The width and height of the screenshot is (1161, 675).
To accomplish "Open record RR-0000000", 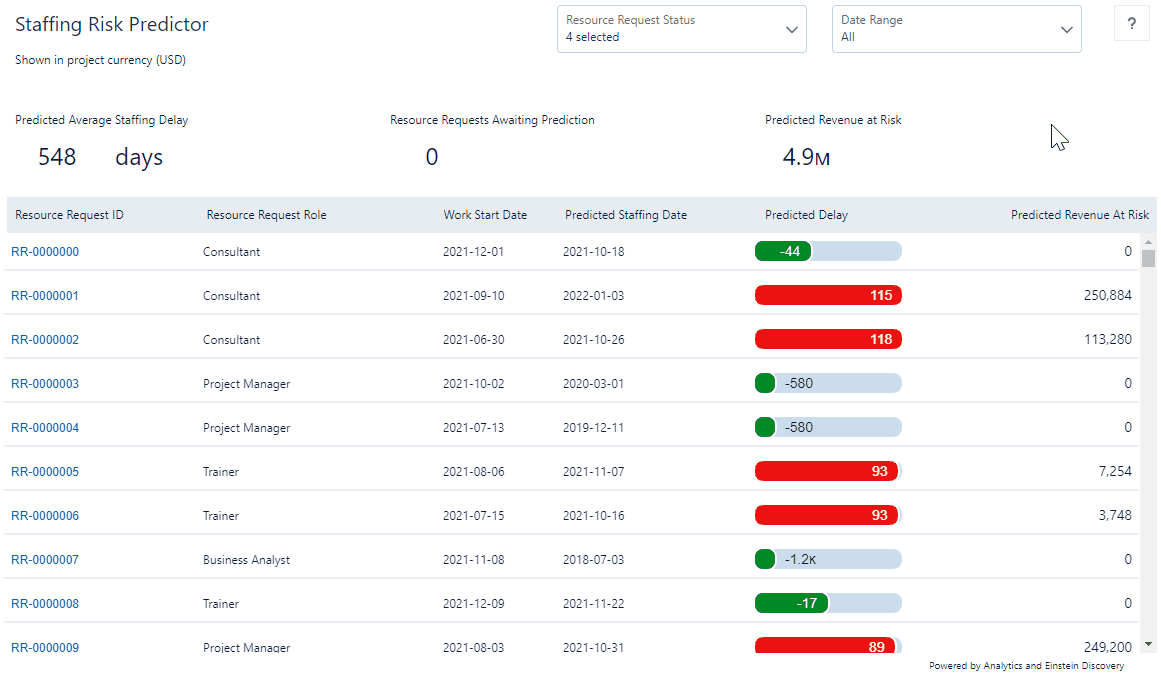I will pyautogui.click(x=44, y=252).
